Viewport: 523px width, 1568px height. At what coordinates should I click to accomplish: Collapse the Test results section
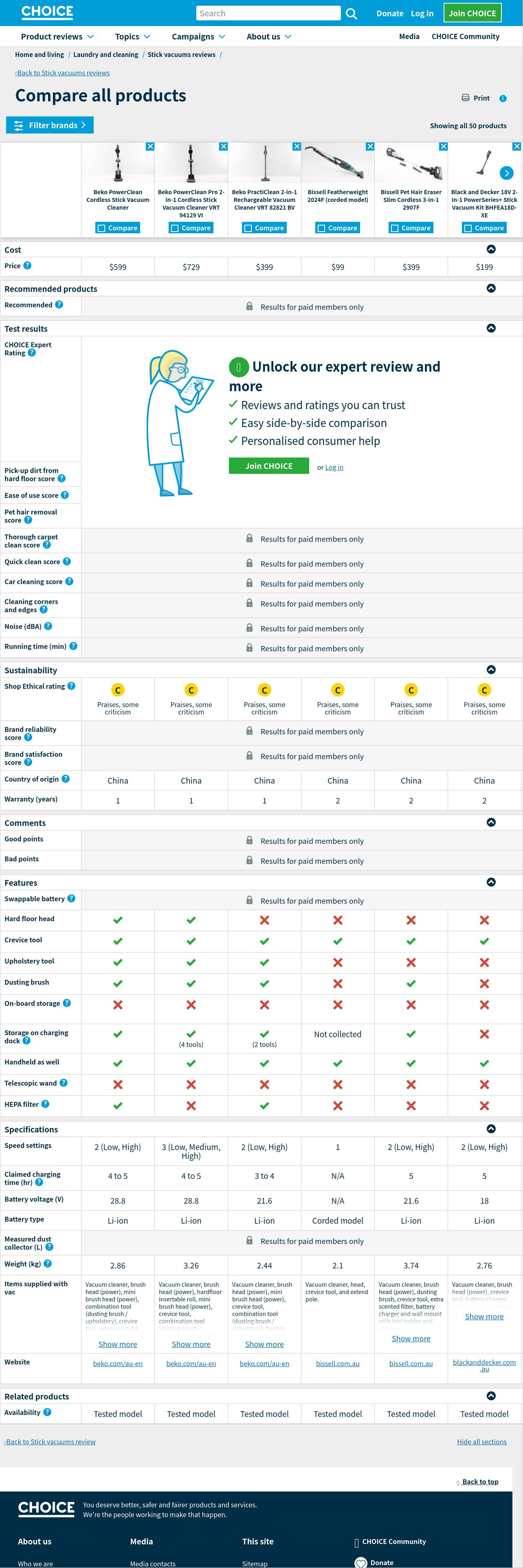[491, 328]
